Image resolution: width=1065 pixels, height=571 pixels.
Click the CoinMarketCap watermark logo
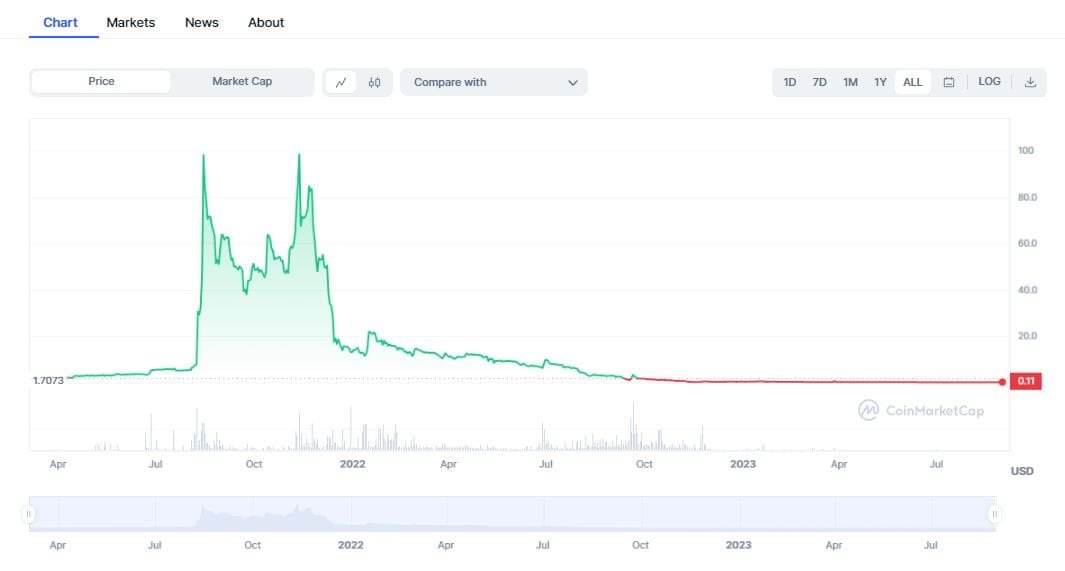921,410
